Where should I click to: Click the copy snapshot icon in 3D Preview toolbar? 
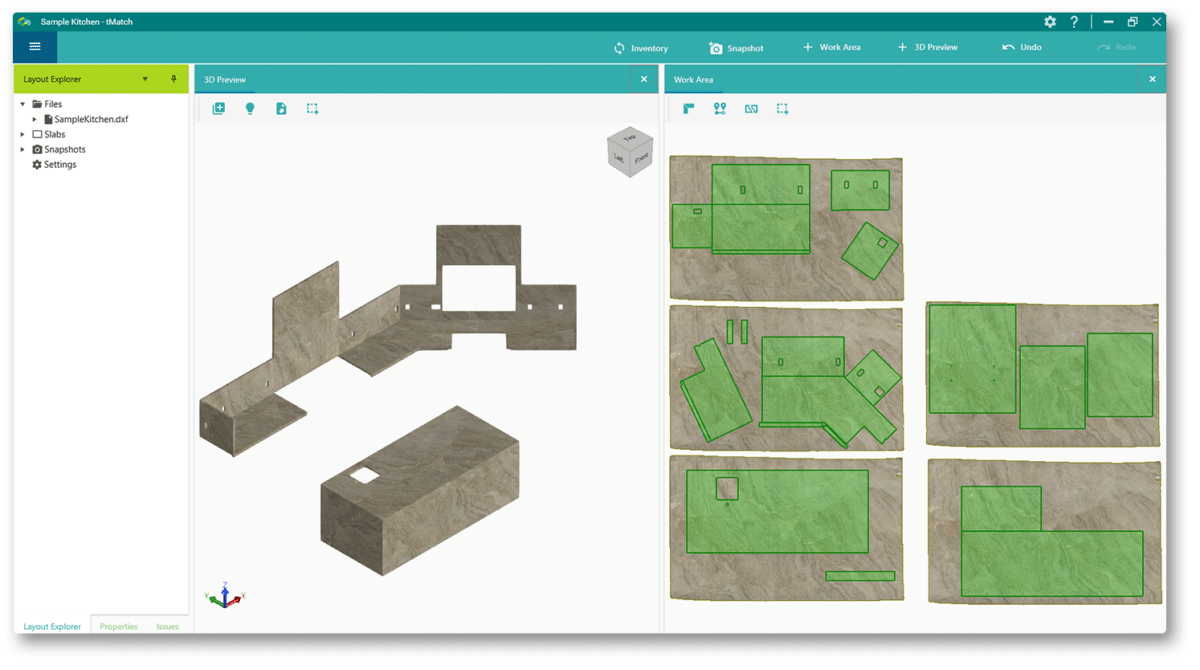[218, 108]
